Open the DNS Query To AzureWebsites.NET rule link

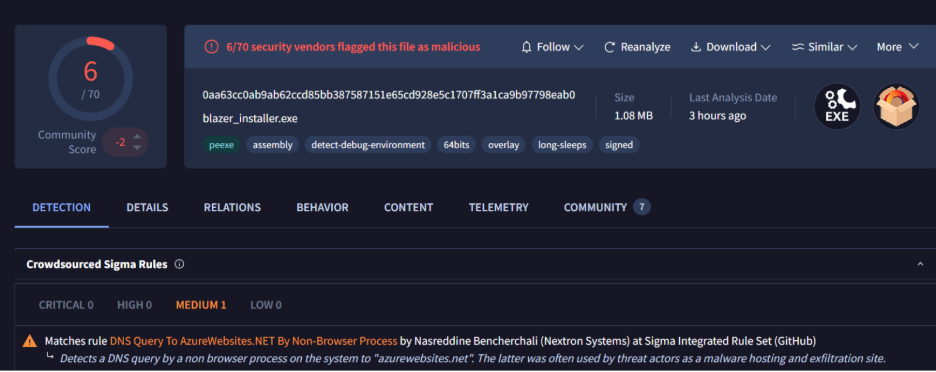[x=254, y=341]
